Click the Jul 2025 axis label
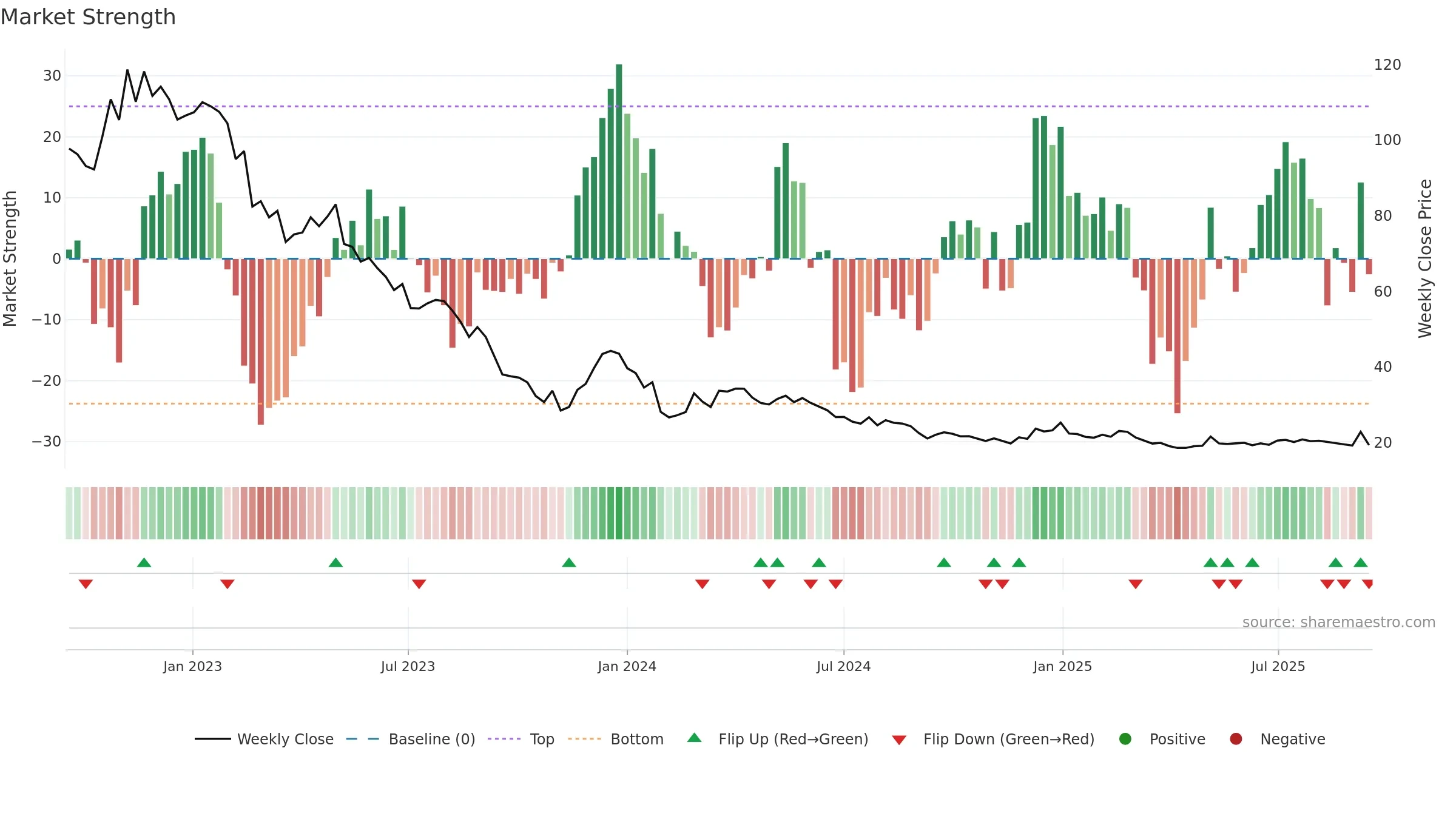Screen dimensions: 1456x819 pyautogui.click(x=1278, y=667)
